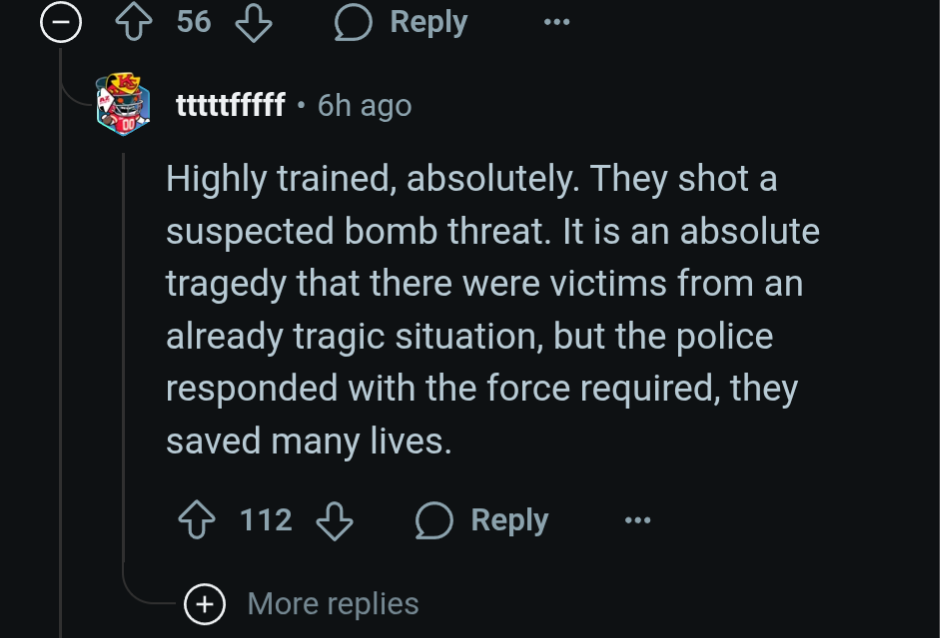Open the tttttfffff comment's three-dot menu
940x638 pixels.
tap(637, 520)
